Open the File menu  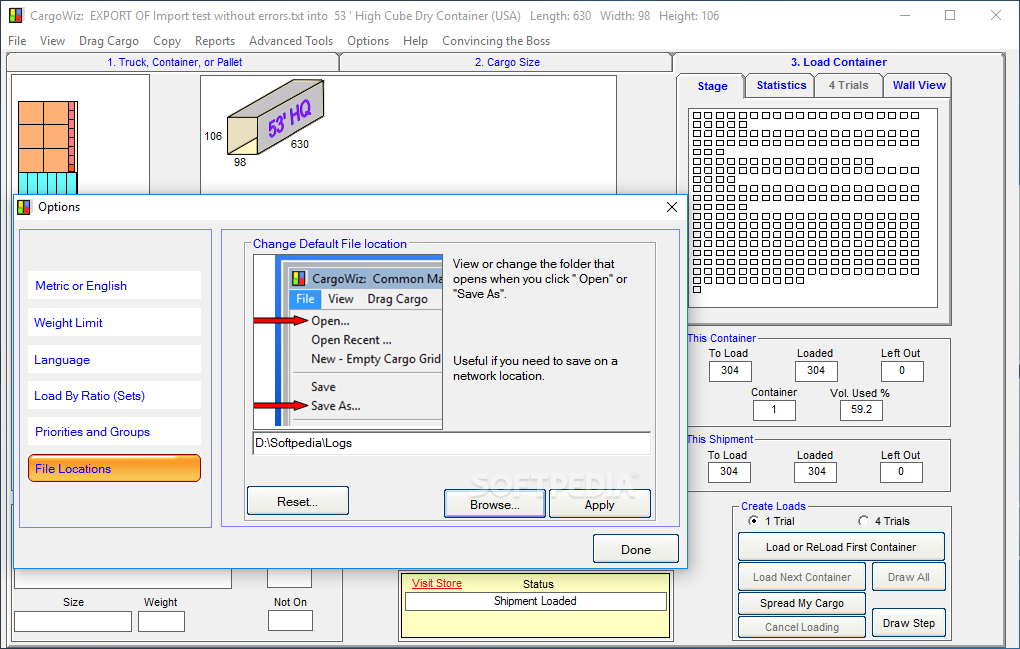tap(17, 41)
